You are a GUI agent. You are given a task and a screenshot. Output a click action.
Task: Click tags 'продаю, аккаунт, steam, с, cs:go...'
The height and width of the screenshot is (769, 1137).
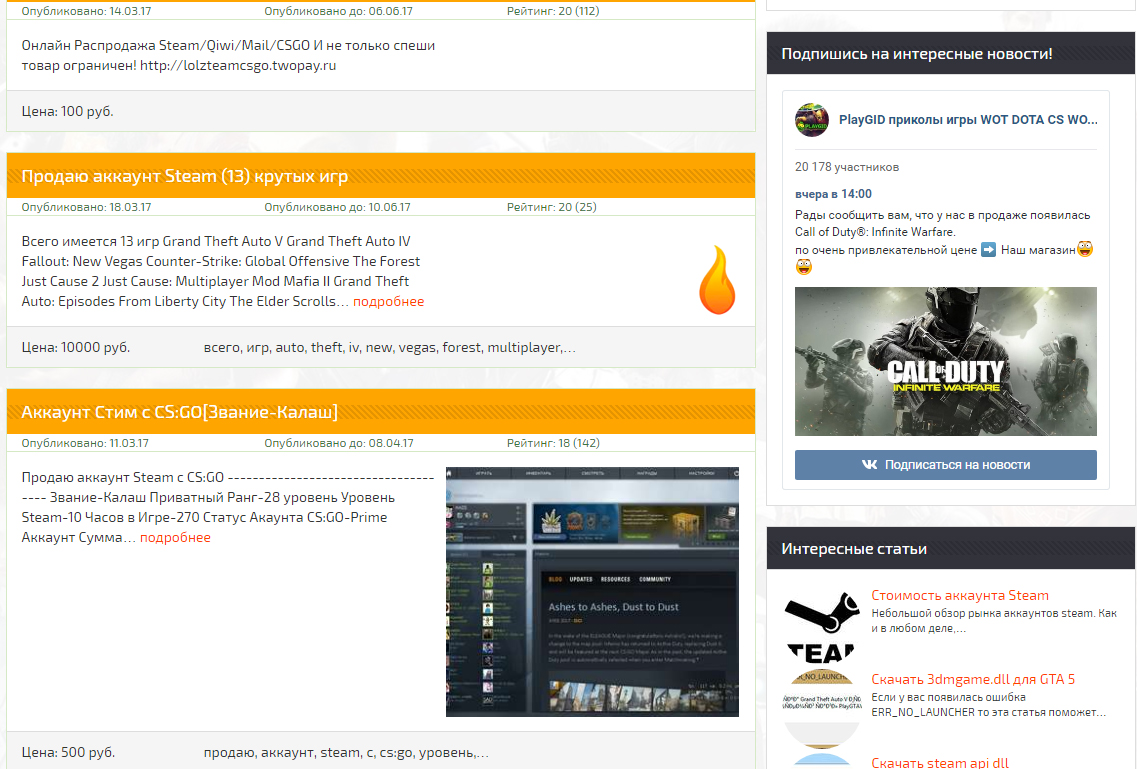pos(346,752)
